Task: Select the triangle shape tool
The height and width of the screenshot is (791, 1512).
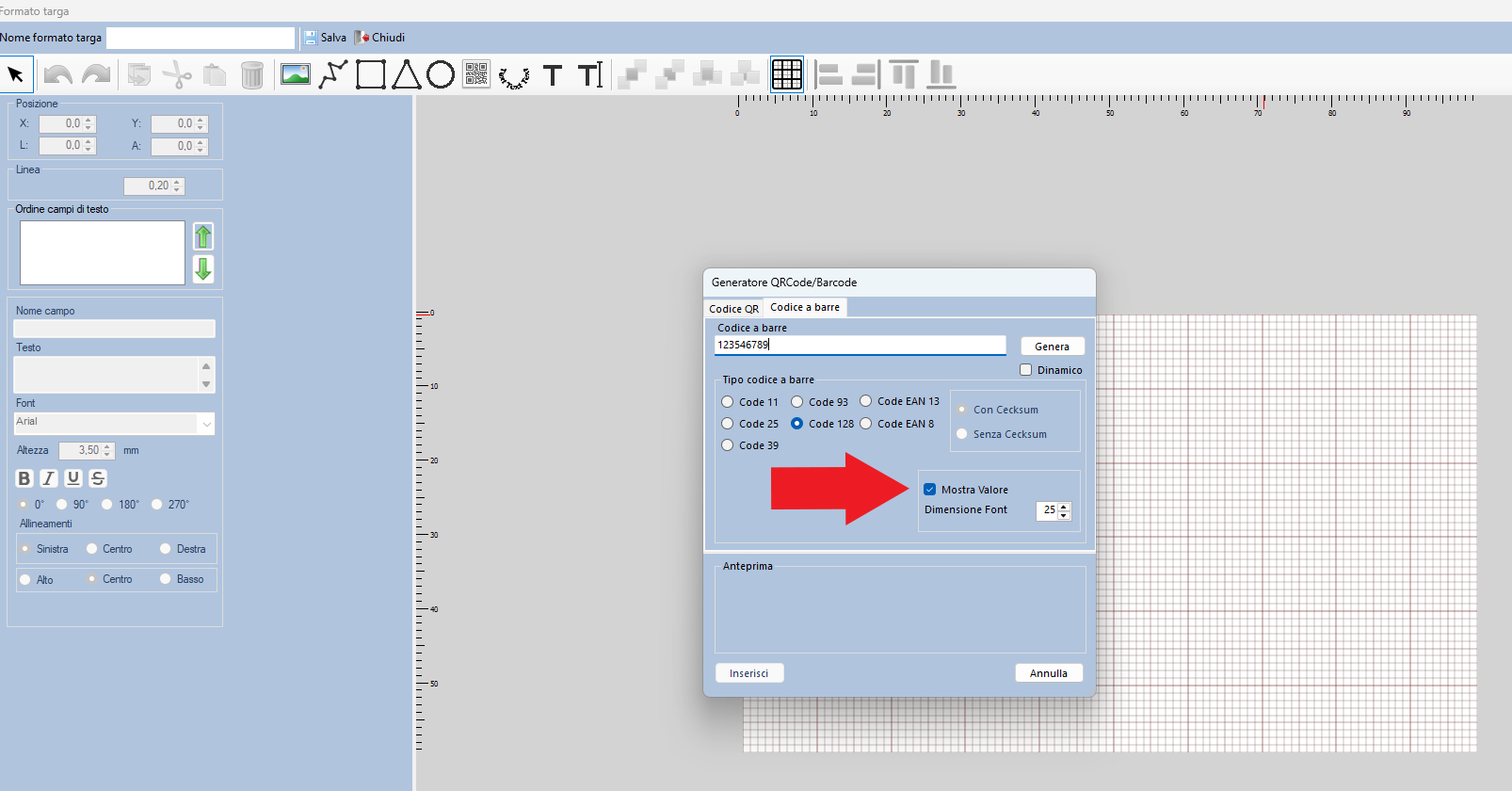Action: 407,74
